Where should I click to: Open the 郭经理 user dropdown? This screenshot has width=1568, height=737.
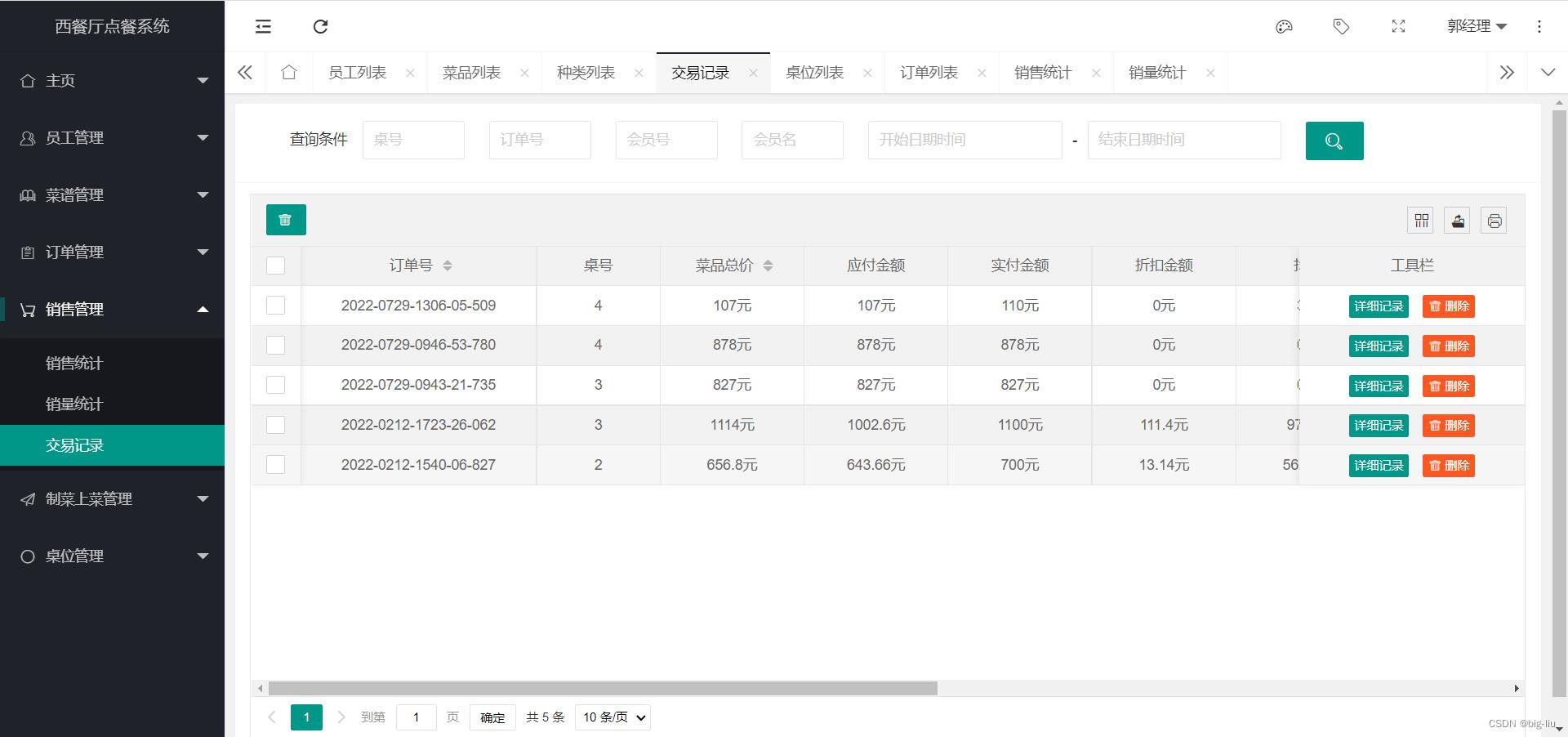pyautogui.click(x=1477, y=26)
